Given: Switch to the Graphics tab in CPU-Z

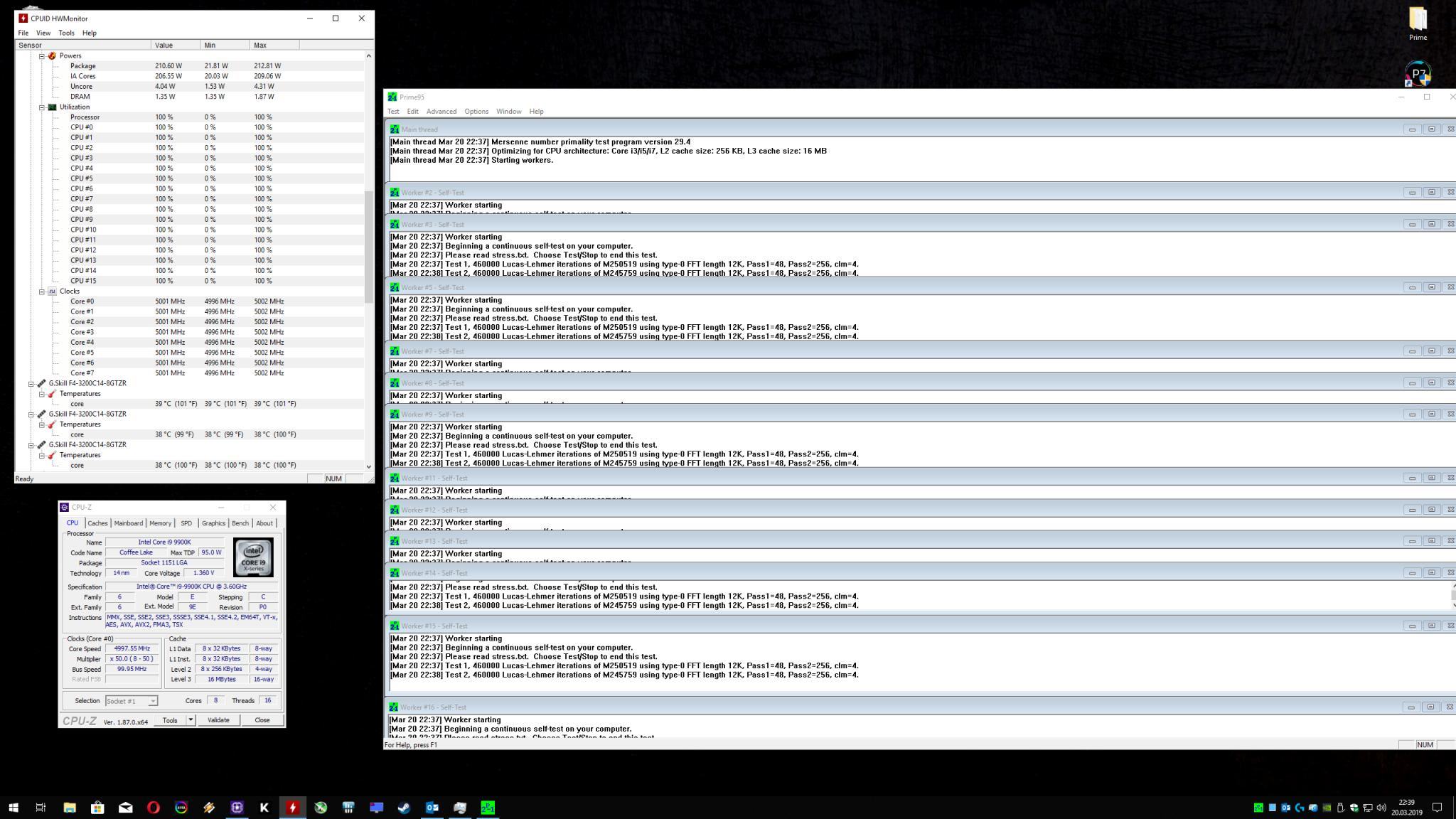Looking at the screenshot, I should pyautogui.click(x=213, y=523).
